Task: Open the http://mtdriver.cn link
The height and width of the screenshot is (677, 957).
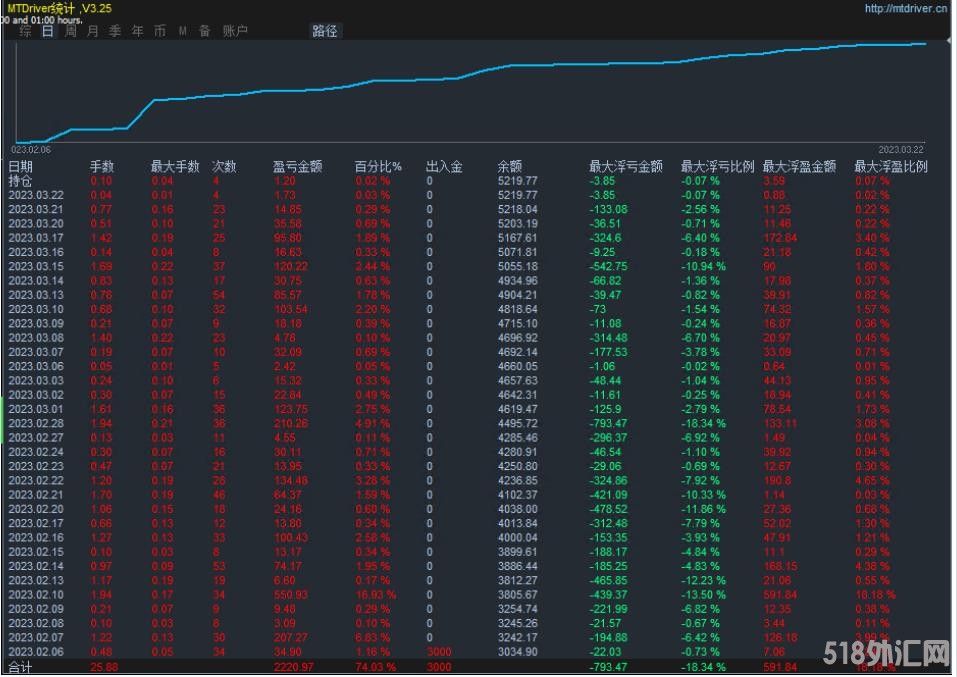Action: coord(905,9)
